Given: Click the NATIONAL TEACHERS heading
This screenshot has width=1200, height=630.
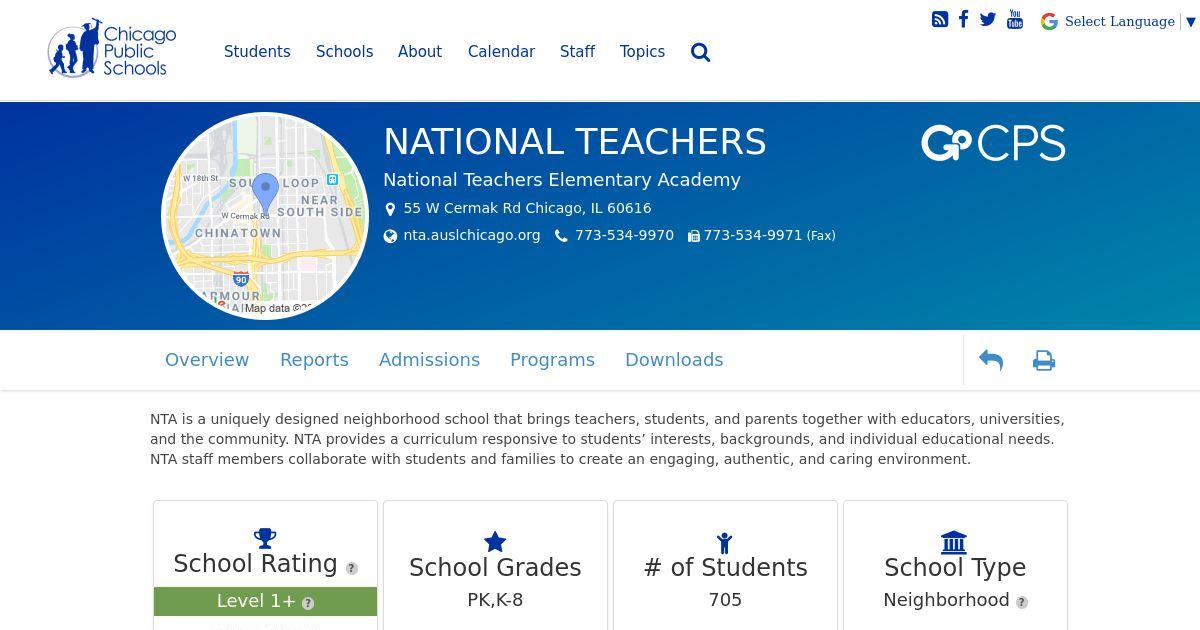Looking at the screenshot, I should pyautogui.click(x=575, y=142).
